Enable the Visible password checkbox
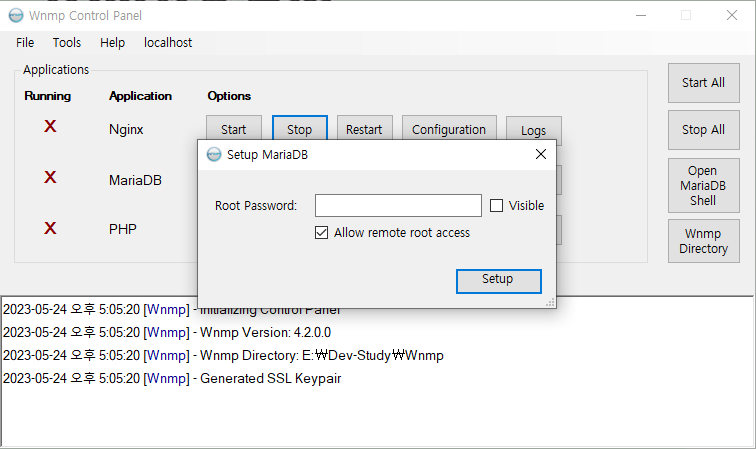 [x=496, y=205]
